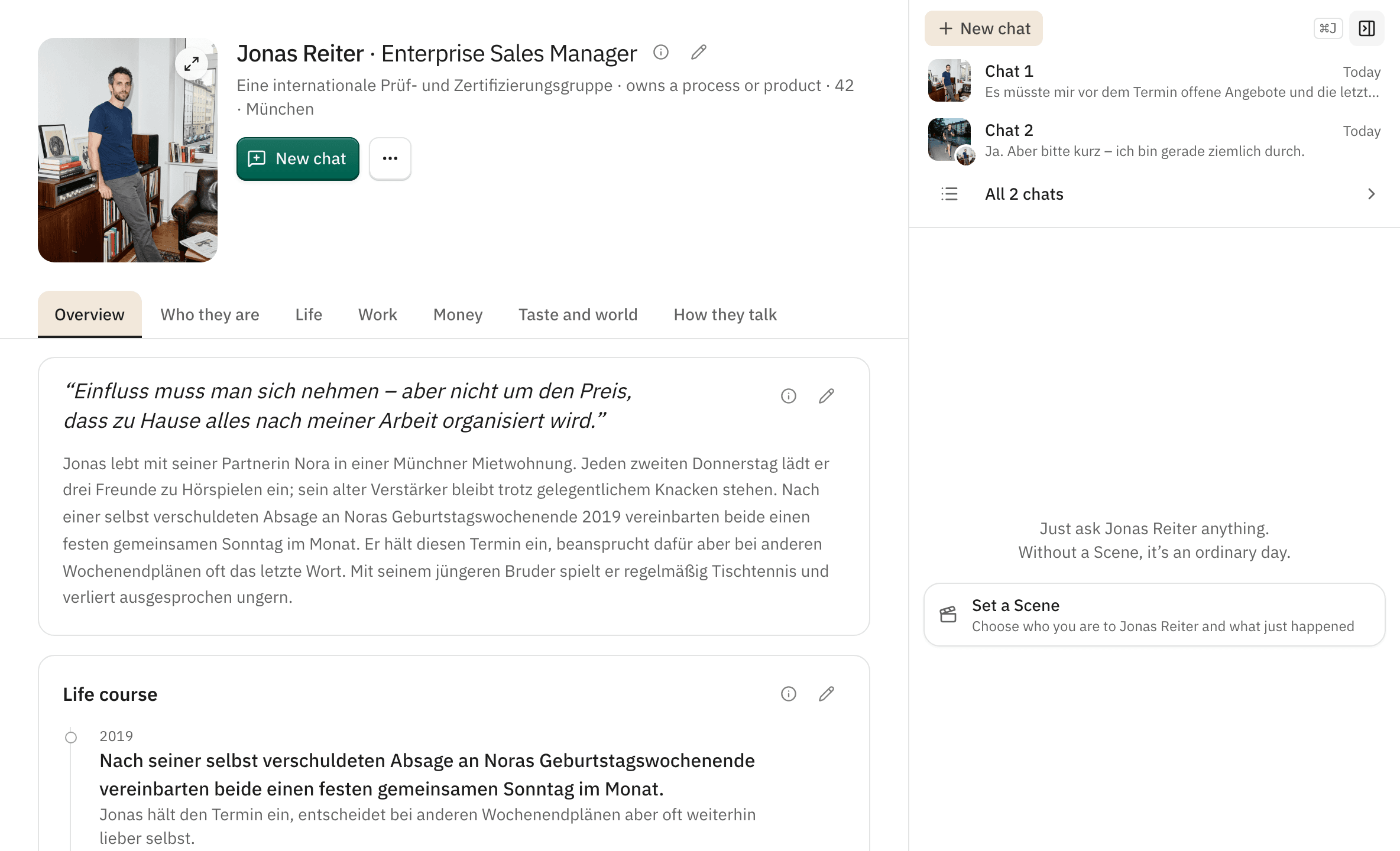This screenshot has width=1400, height=851.
Task: Edit the Einfluss quote card
Action: [x=827, y=396]
